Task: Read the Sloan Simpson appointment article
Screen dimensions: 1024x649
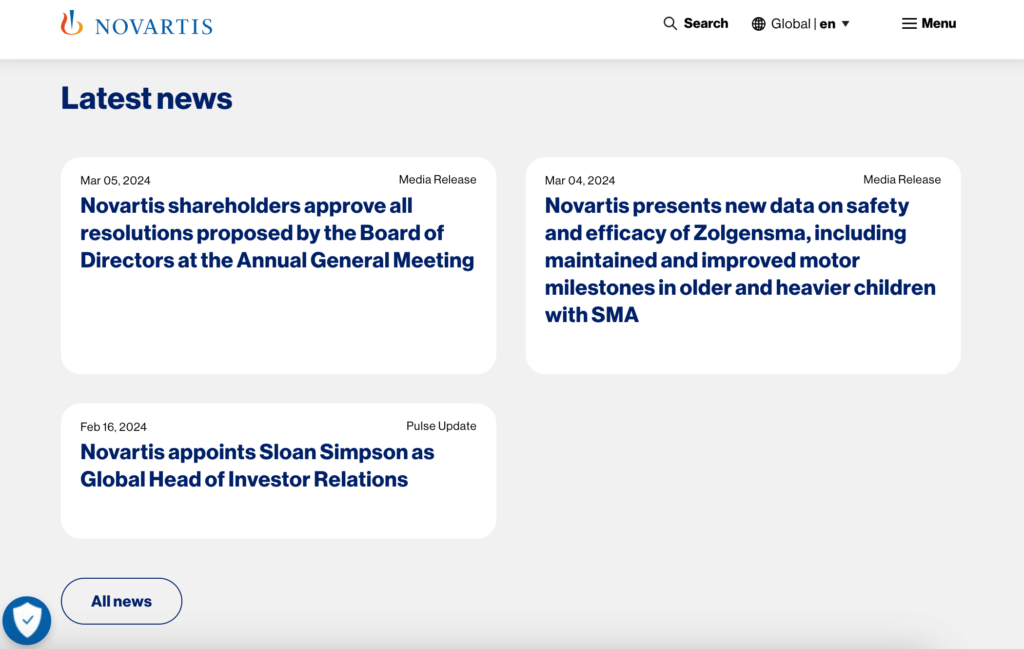Action: tap(257, 465)
